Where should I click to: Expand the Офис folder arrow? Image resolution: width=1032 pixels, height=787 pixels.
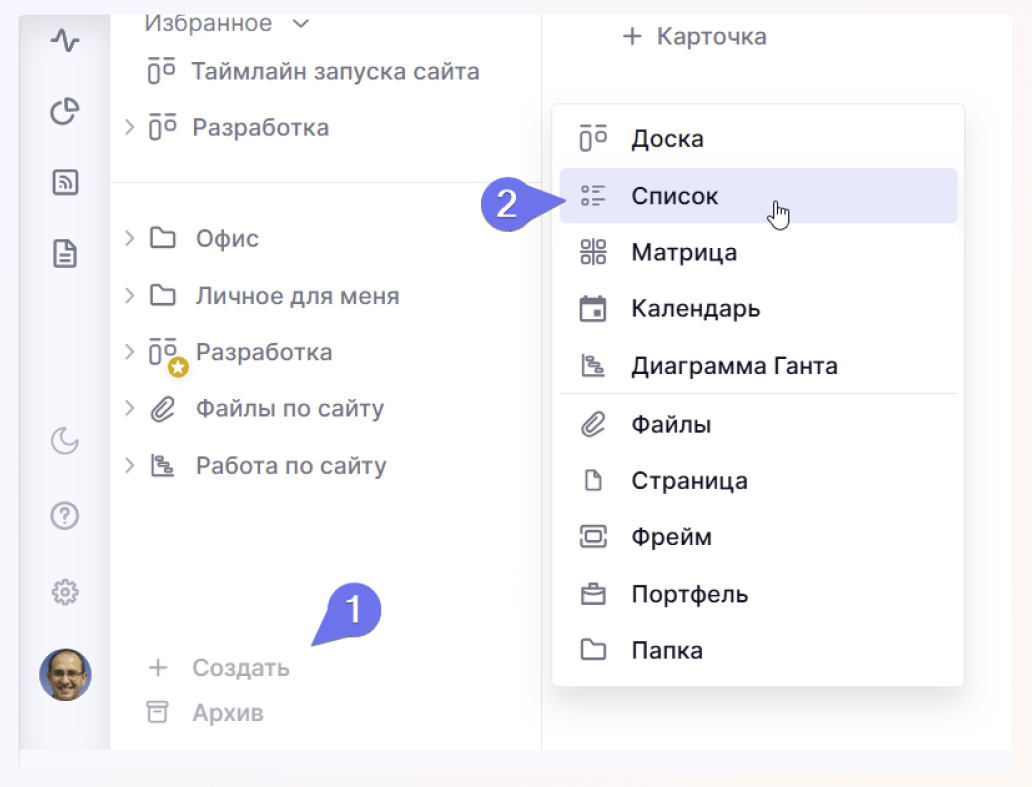point(129,238)
